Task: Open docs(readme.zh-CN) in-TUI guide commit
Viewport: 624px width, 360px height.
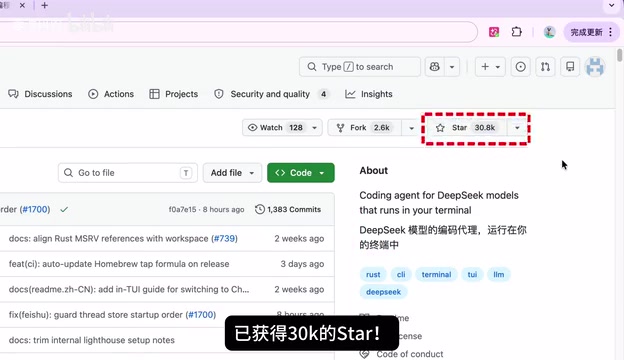Action: pyautogui.click(x=129, y=290)
